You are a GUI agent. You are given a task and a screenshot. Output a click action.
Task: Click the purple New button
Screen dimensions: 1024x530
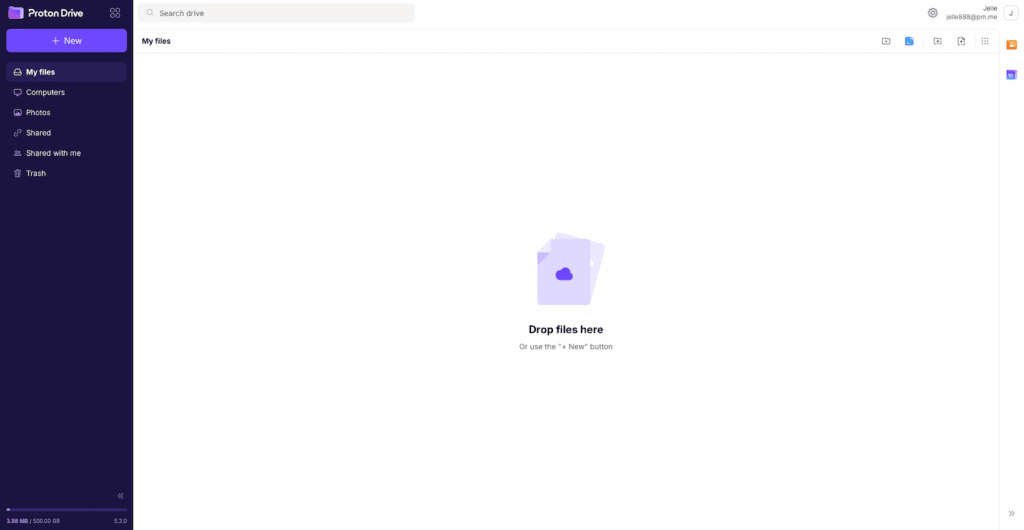66,40
